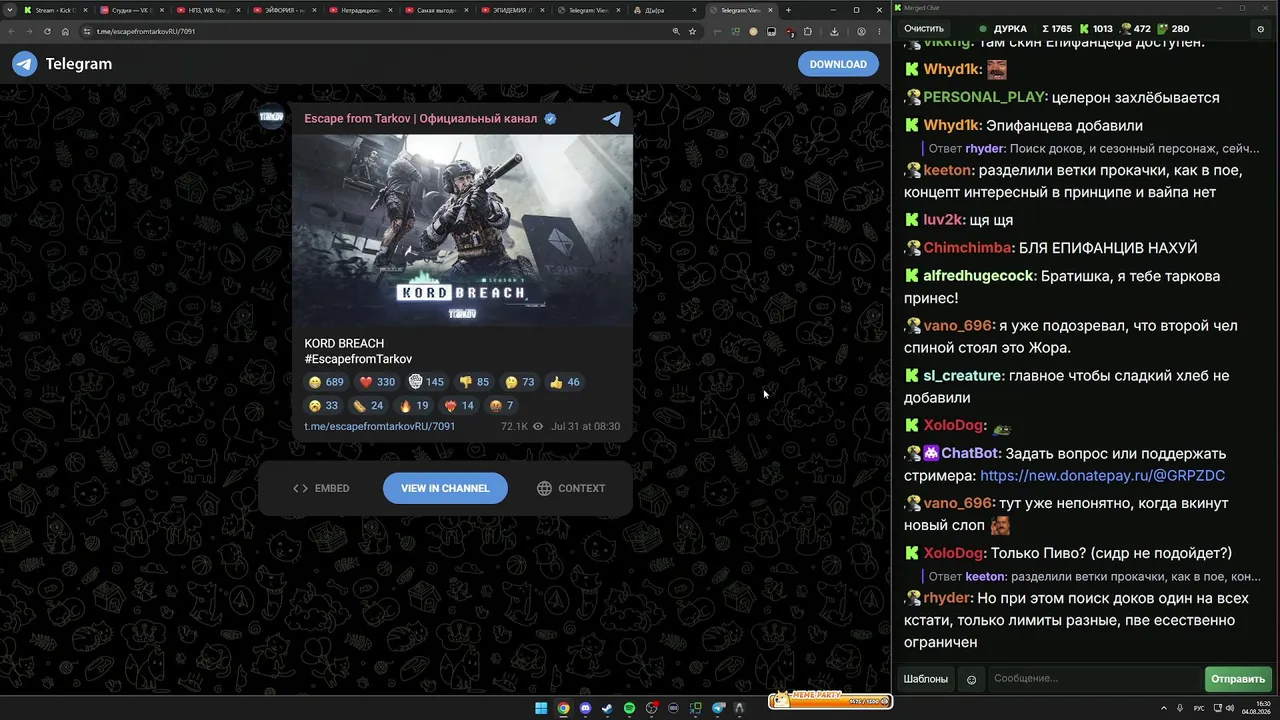Switch to the ЭЙФОРИЯ YouTube tab
The height and width of the screenshot is (720, 1280).
(x=284, y=10)
